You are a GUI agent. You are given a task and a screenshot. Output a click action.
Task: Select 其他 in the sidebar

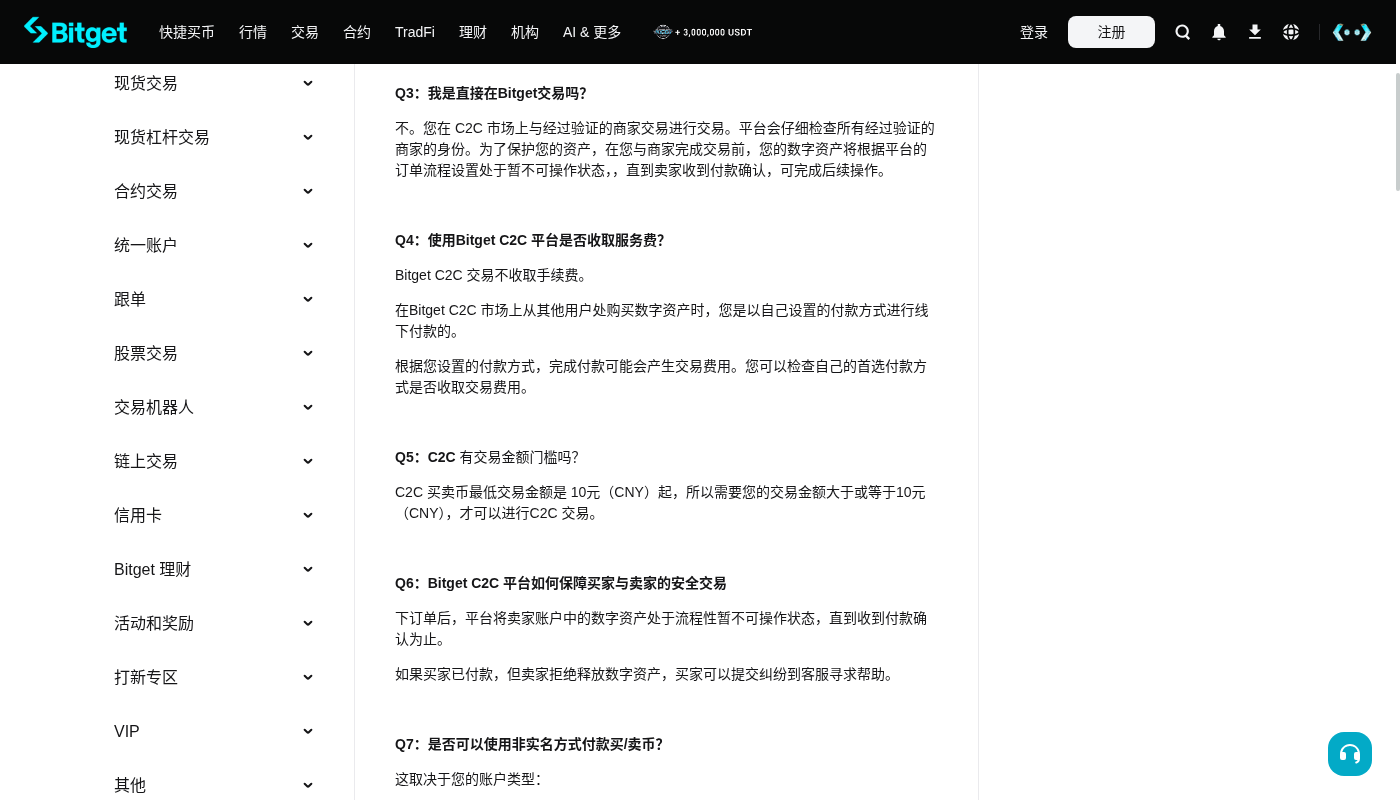(130, 785)
